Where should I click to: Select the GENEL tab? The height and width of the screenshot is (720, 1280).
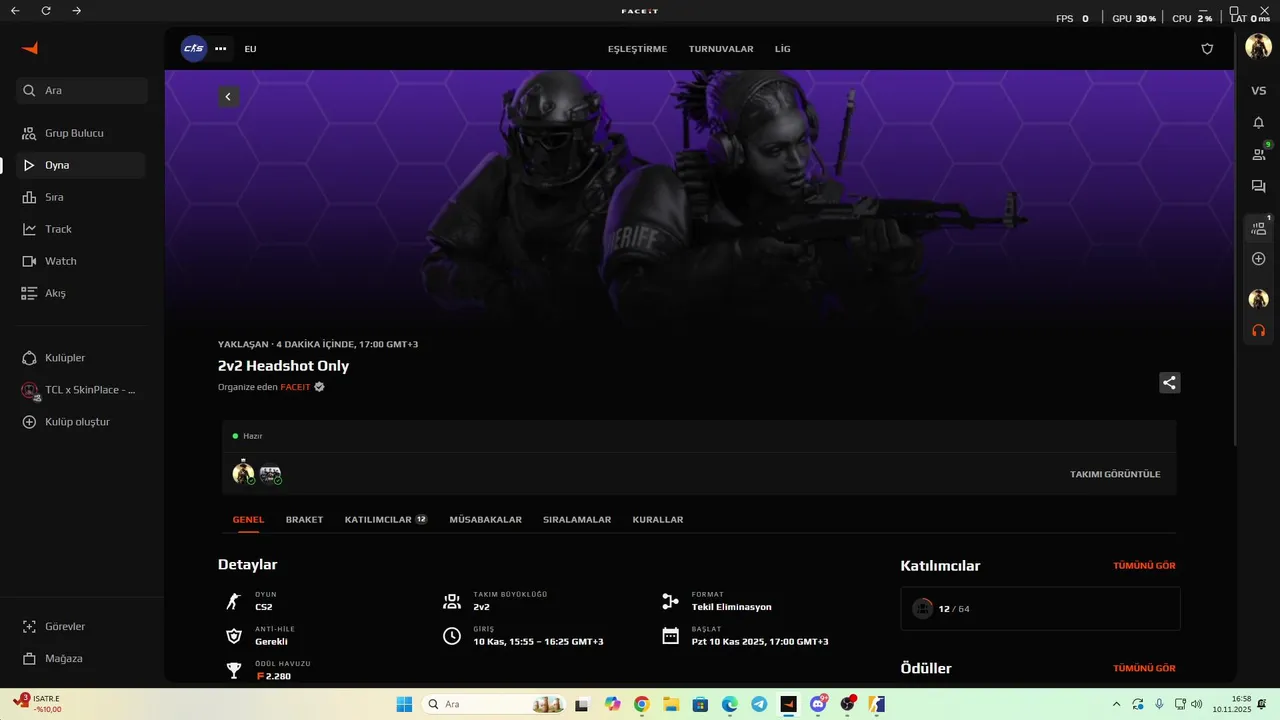pyautogui.click(x=248, y=520)
